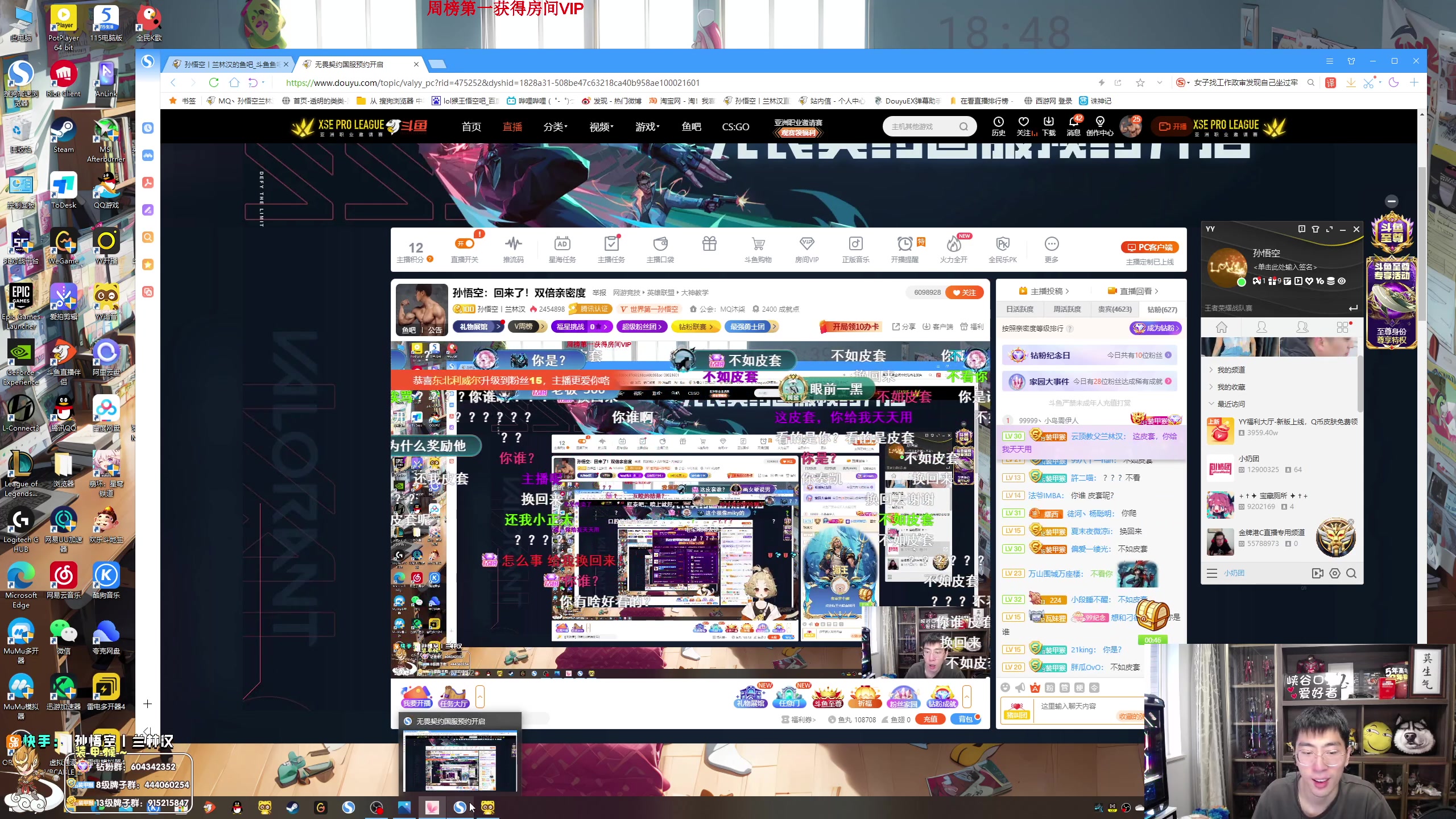Collapse the 斗鱼至尊 floating ad minus button

[1392, 201]
